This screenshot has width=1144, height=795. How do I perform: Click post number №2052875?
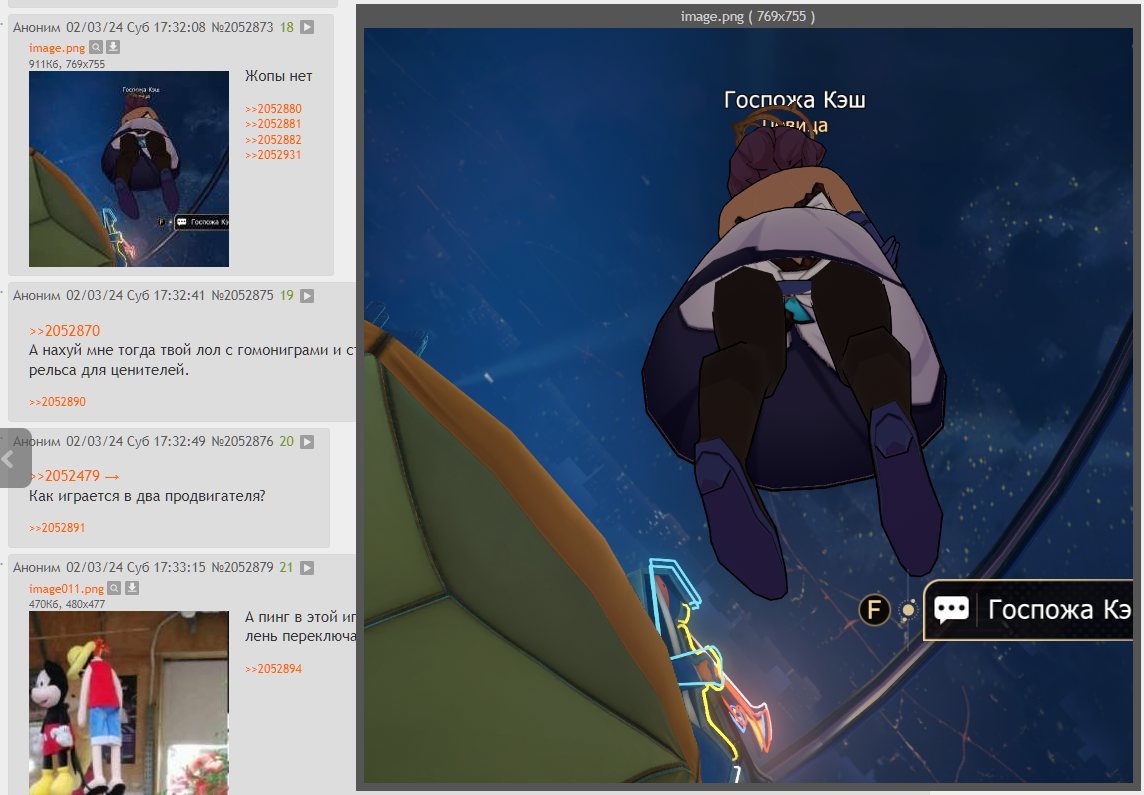click(x=242, y=295)
